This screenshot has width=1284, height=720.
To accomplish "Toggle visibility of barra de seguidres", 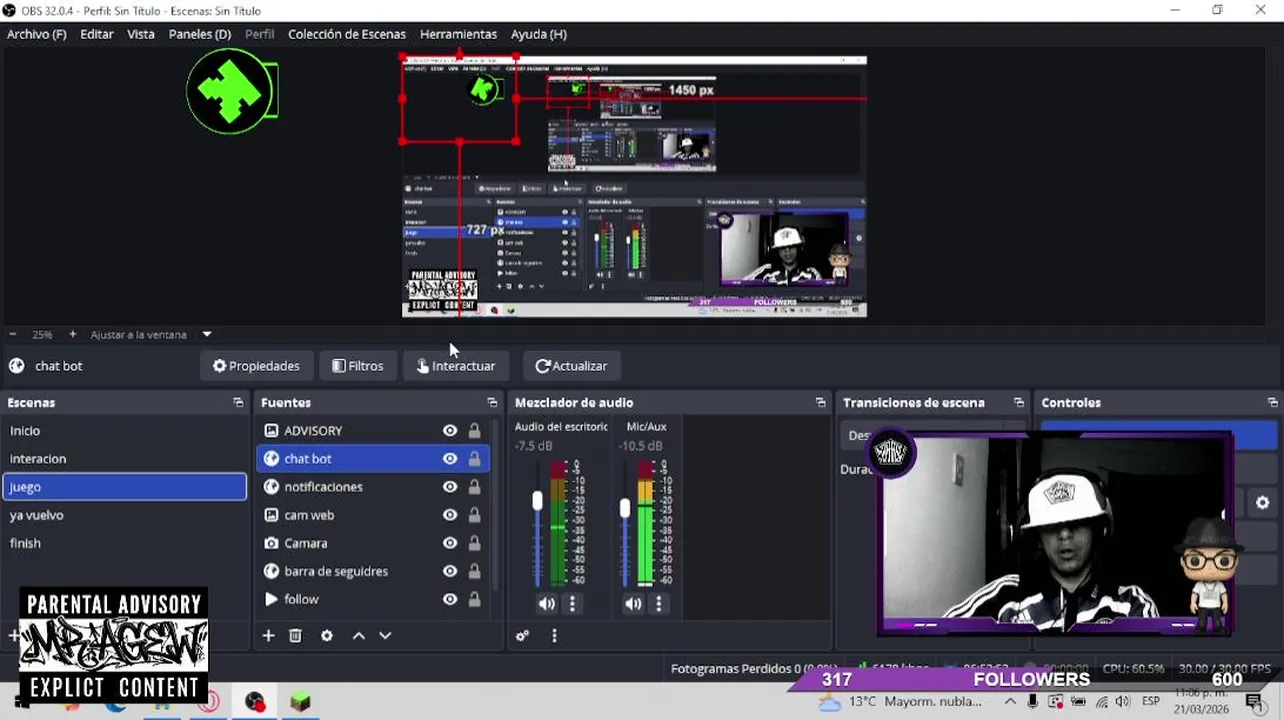I will [x=450, y=571].
